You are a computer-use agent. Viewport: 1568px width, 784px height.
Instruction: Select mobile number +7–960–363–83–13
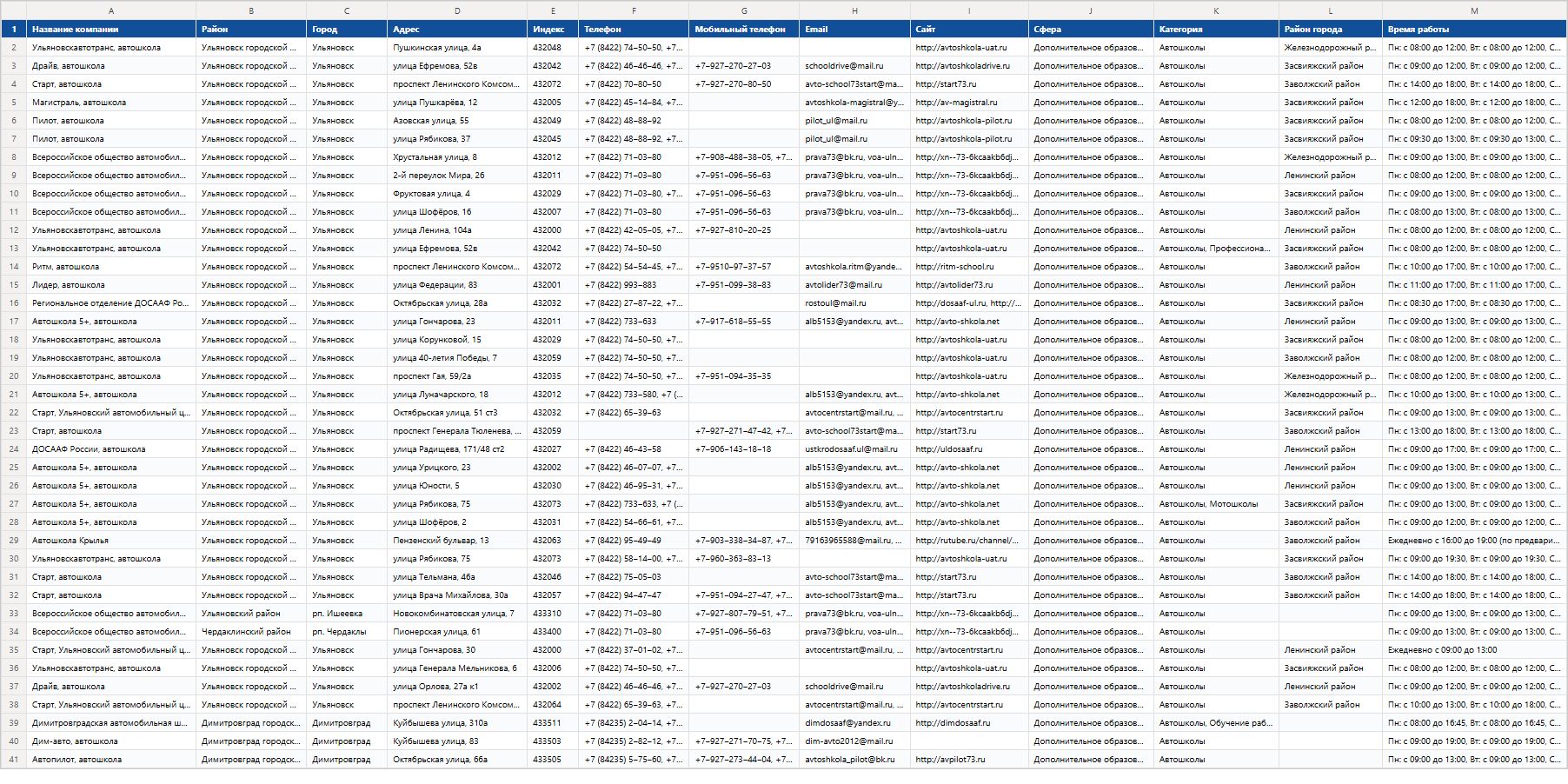tap(744, 559)
